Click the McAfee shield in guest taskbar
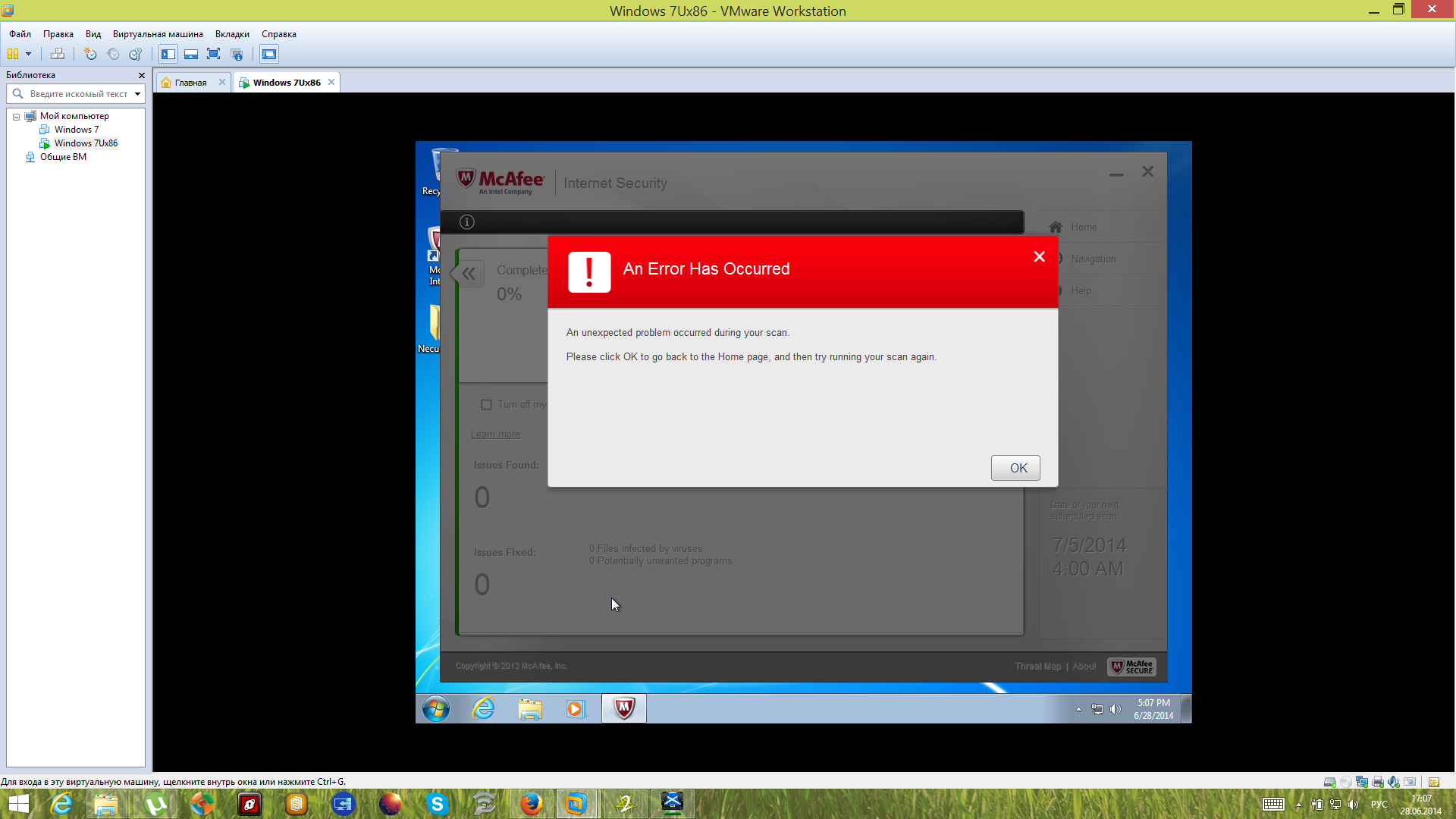The height and width of the screenshot is (819, 1456). 623,708
